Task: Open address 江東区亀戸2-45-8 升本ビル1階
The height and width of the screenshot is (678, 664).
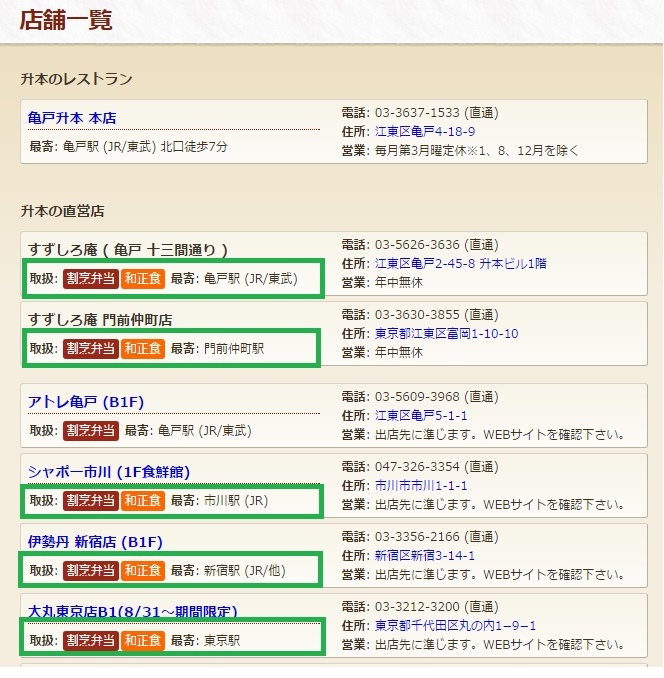Action: (460, 263)
